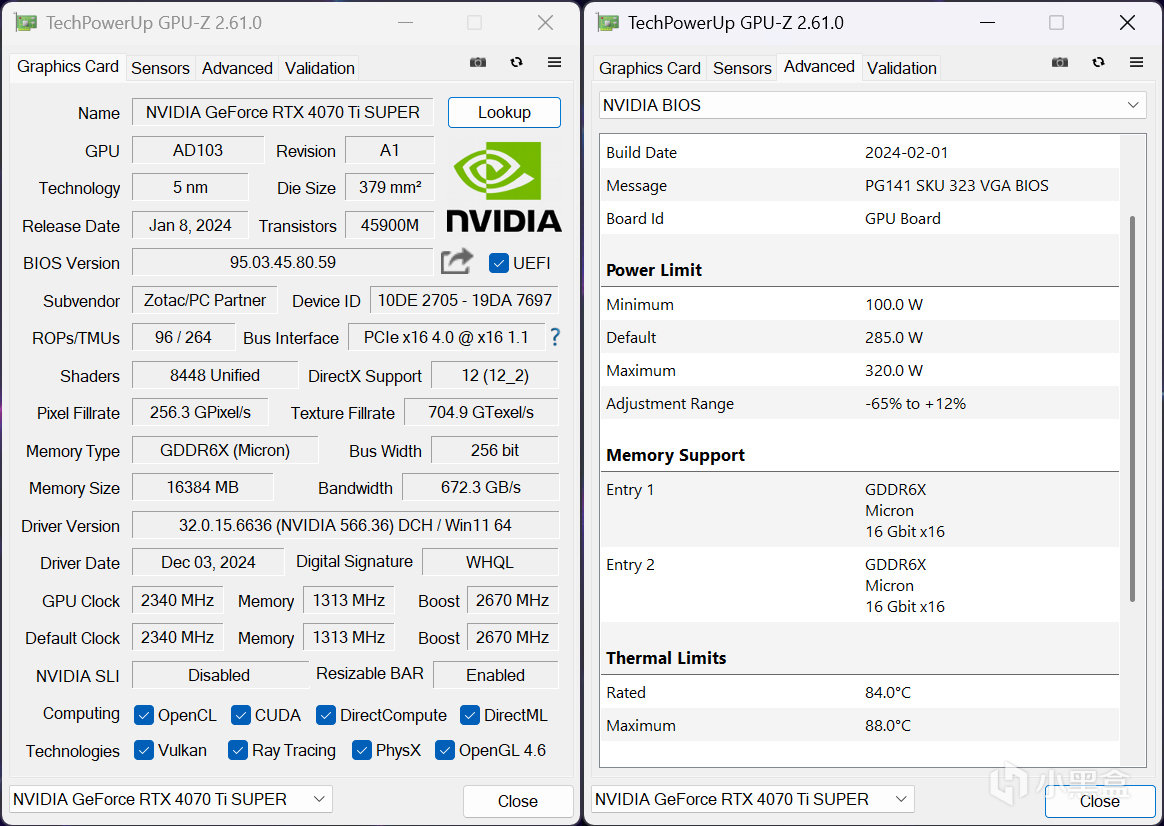
Task: Expand GPU selector dropdown in right window
Action: click(753, 799)
